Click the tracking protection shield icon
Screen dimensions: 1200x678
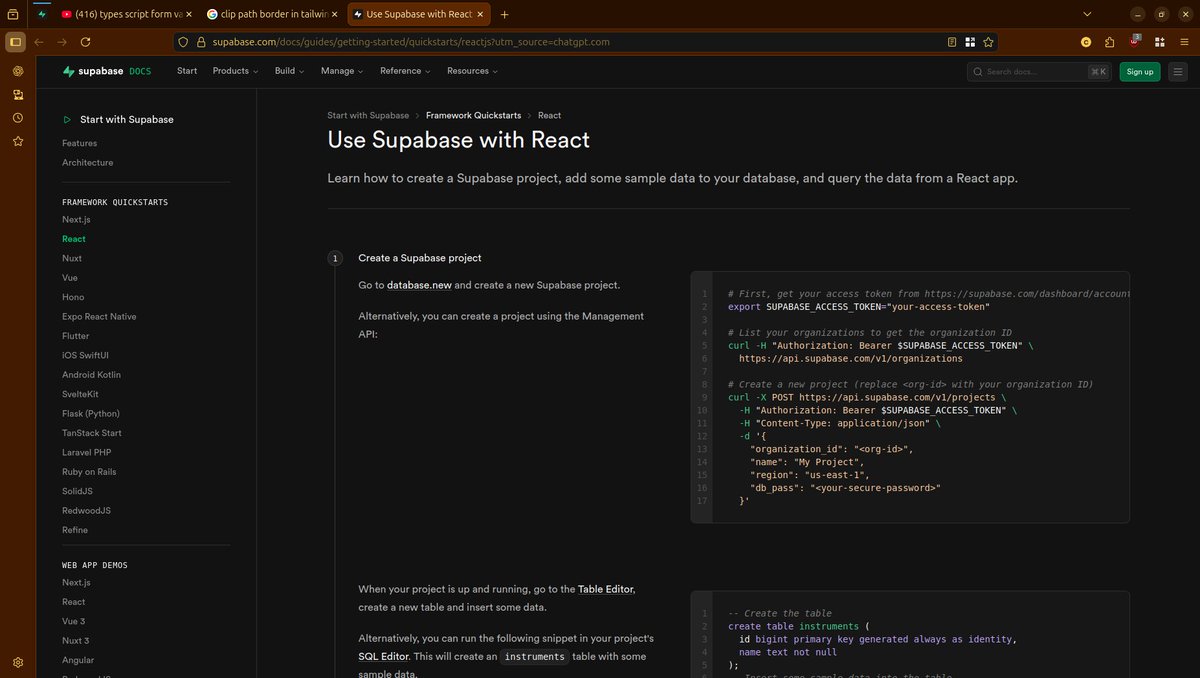[182, 42]
